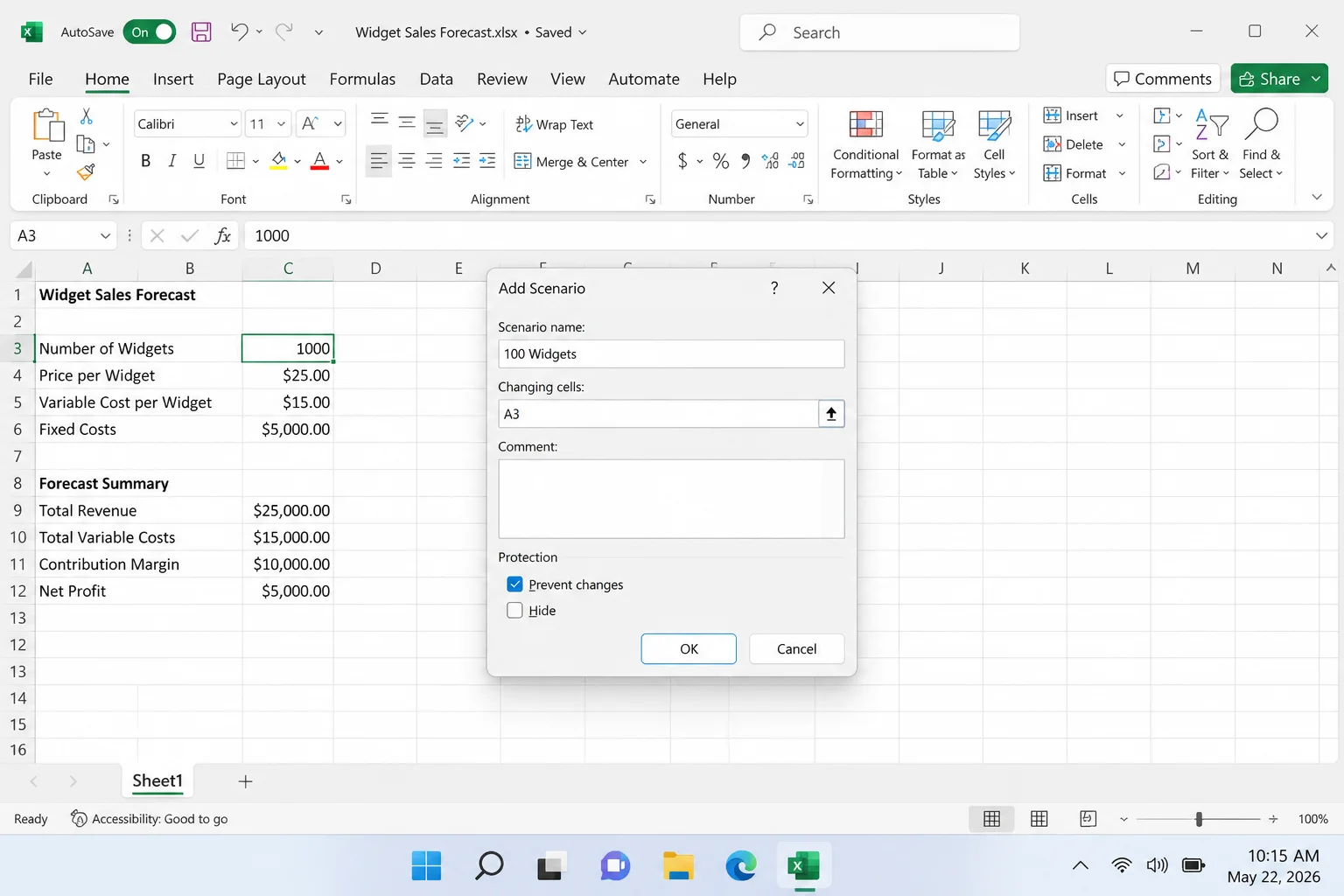Open the File menu

(x=40, y=79)
